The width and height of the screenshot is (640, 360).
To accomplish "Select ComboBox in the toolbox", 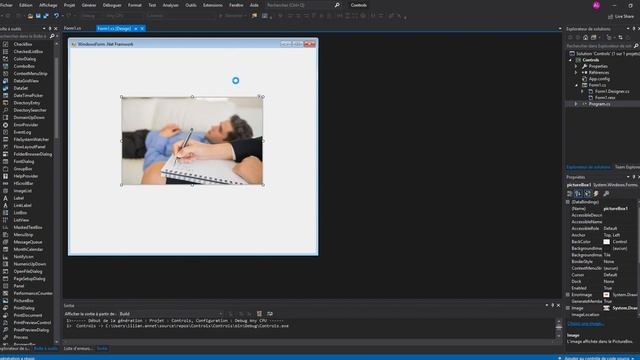I will click(x=24, y=66).
